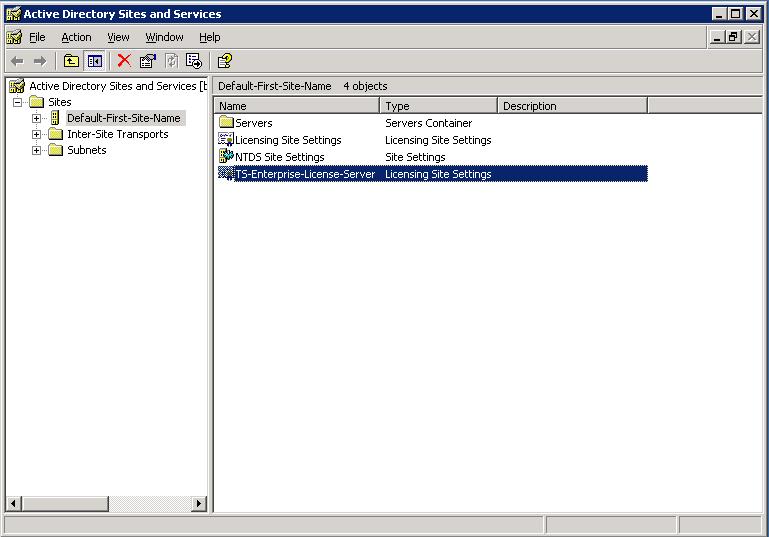Screen dimensions: 769x537
Task: Click the MMC icon beside File menu
Action: point(14,37)
